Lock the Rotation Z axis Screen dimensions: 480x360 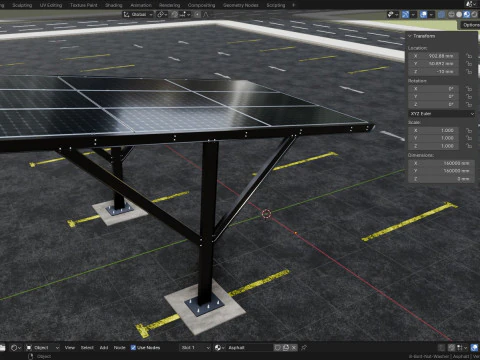tap(469, 104)
